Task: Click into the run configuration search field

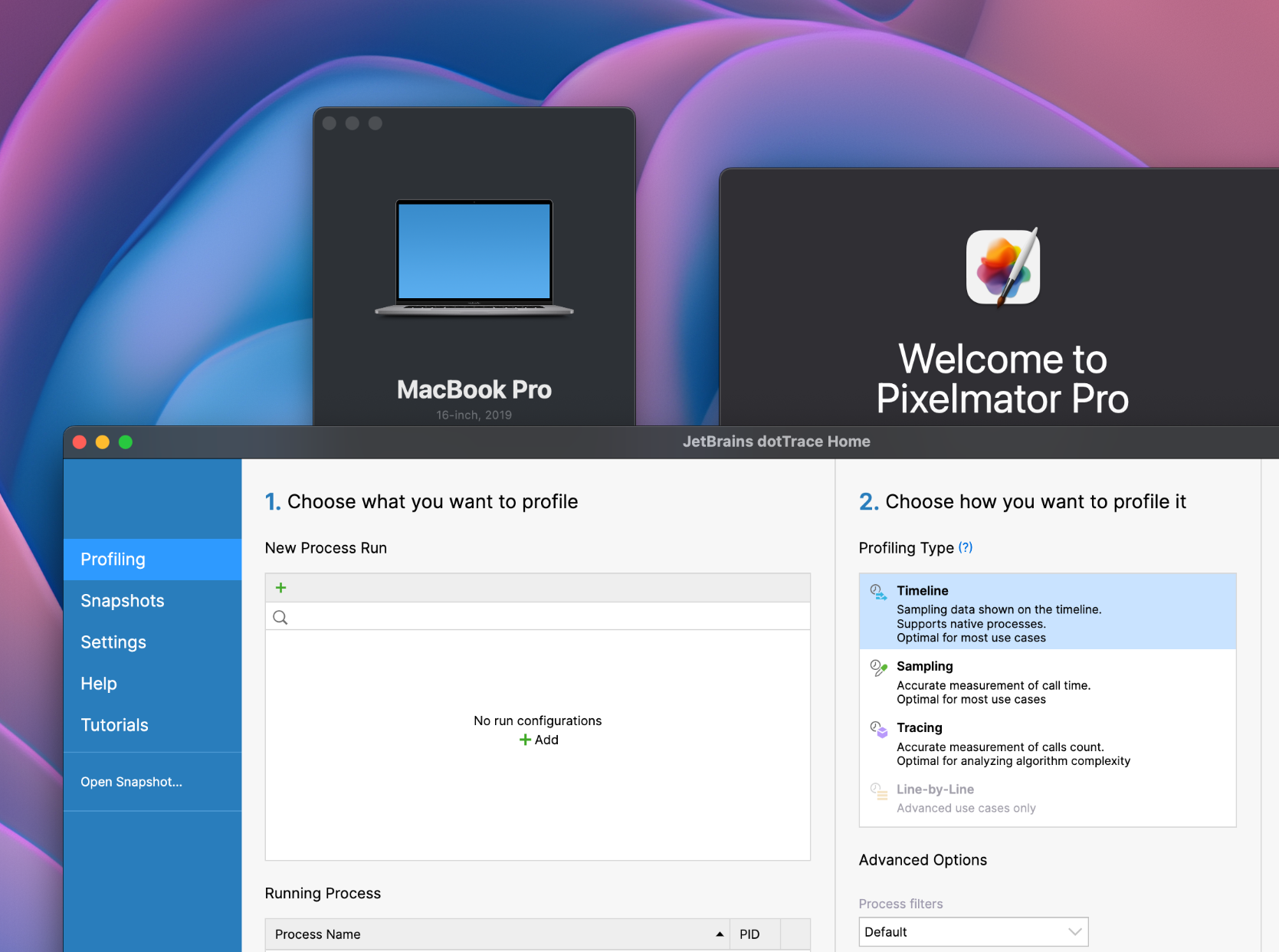Action: click(x=538, y=617)
